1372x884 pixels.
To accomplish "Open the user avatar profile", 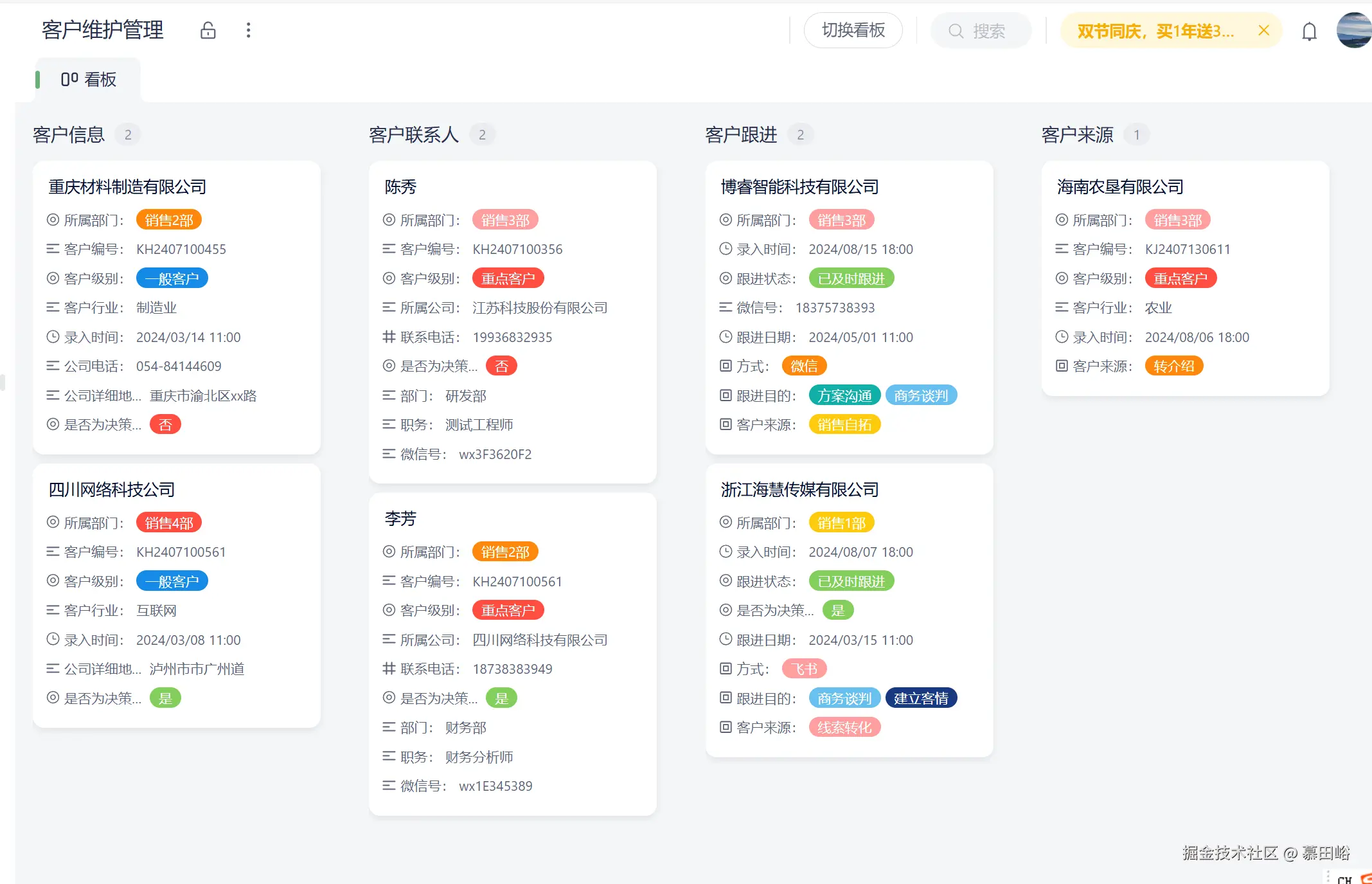I will click(1354, 30).
